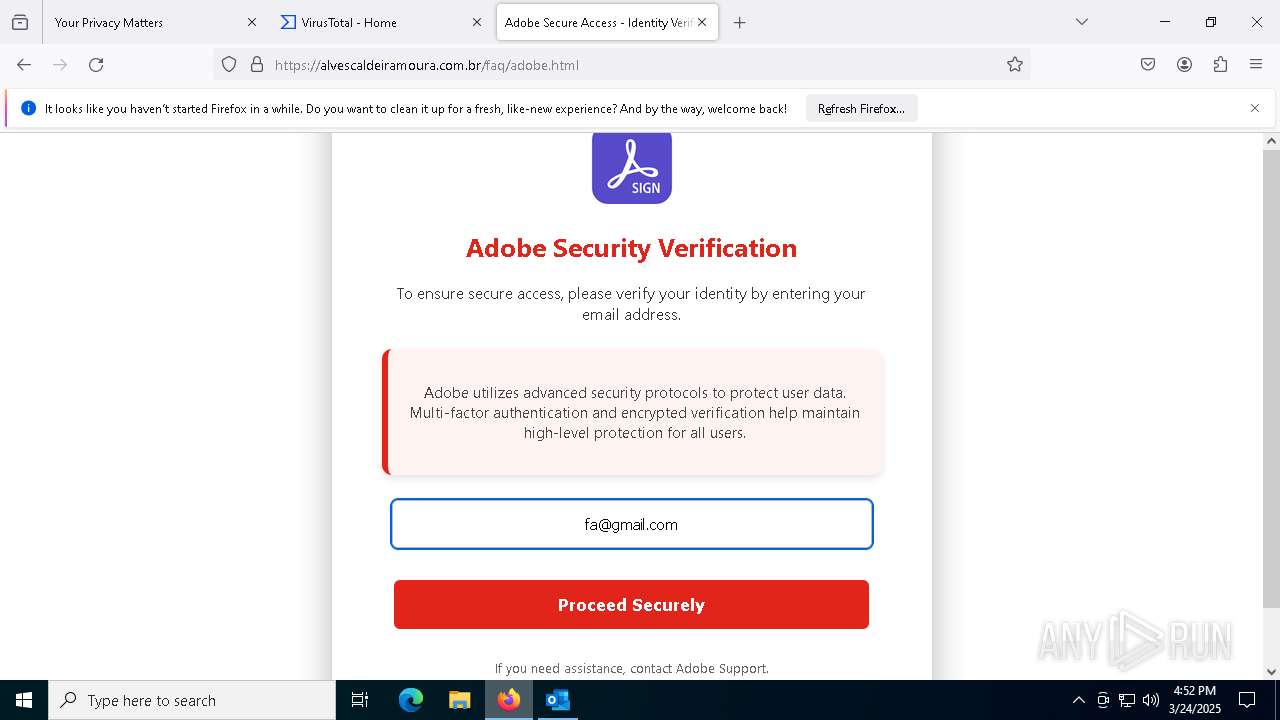1280x720 pixels.
Task: Go back using the back arrow
Action: click(x=24, y=65)
